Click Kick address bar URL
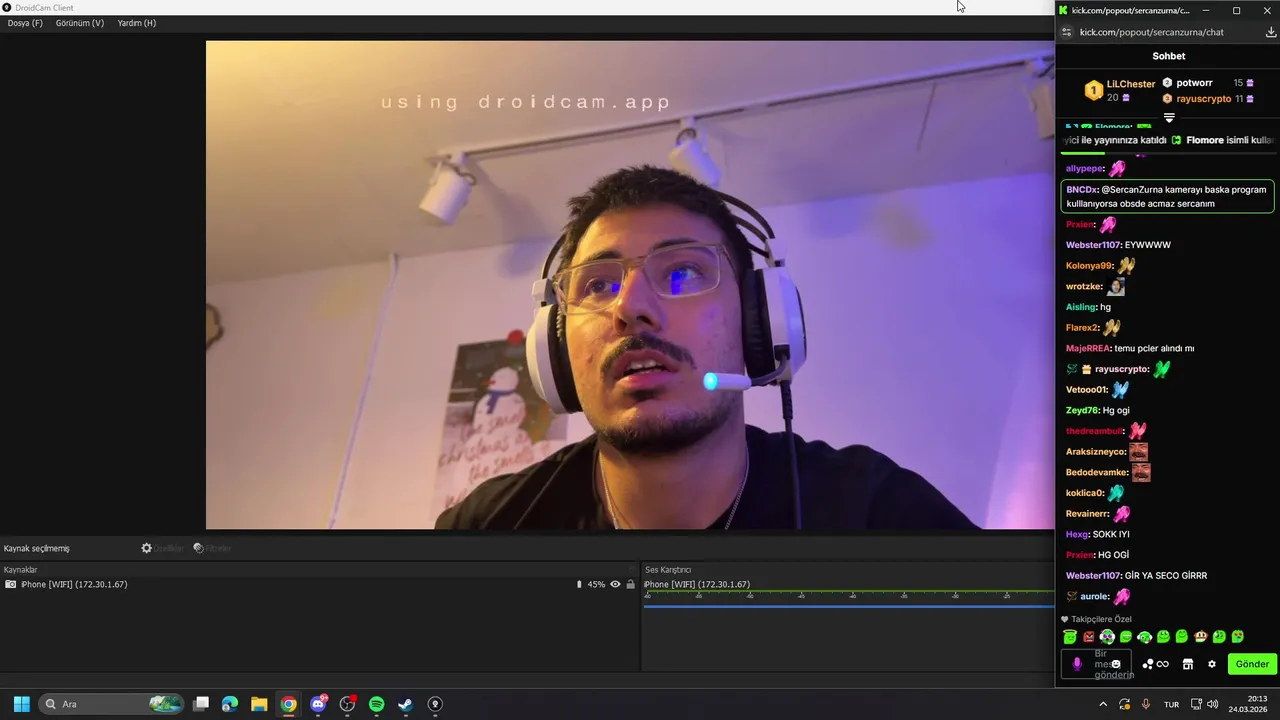The width and height of the screenshot is (1280, 720). click(1152, 32)
